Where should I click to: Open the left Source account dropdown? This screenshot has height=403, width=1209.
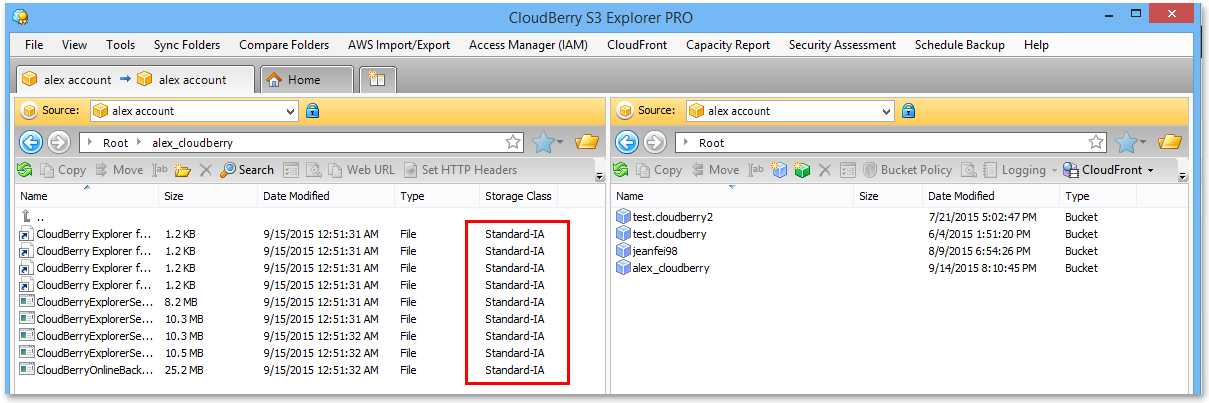pos(291,111)
